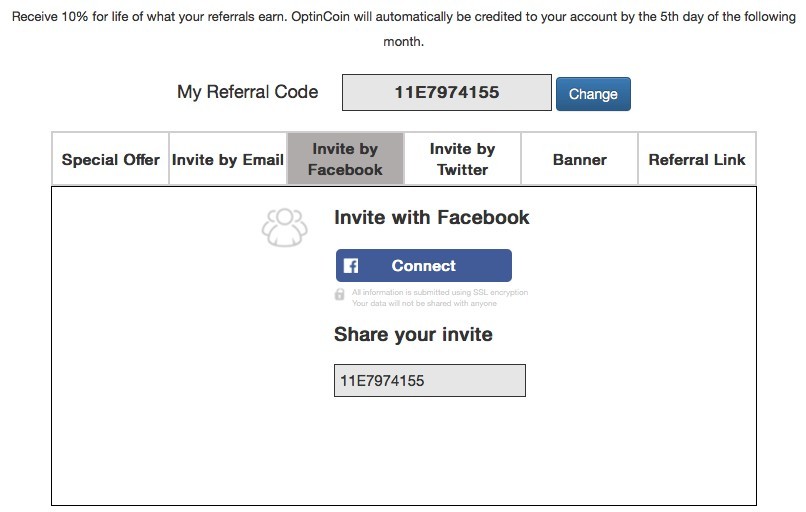The width and height of the screenshot is (806, 512).
Task: Click the word Connect on Facebook button
Action: click(x=424, y=266)
